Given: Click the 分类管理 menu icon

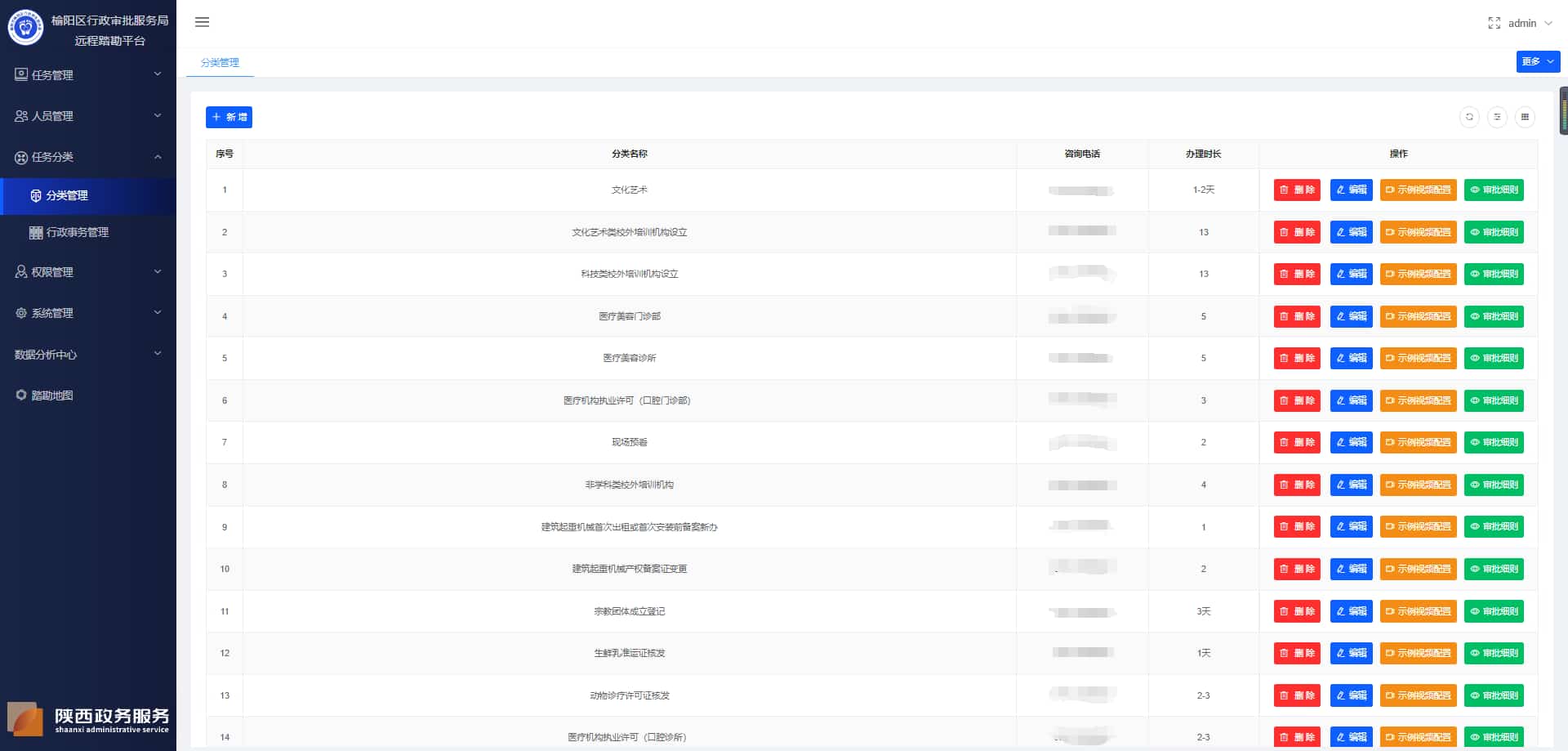Looking at the screenshot, I should (x=36, y=195).
